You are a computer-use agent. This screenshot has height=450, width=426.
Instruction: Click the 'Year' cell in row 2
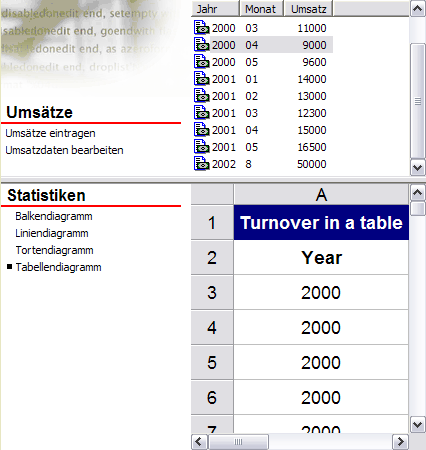click(321, 258)
